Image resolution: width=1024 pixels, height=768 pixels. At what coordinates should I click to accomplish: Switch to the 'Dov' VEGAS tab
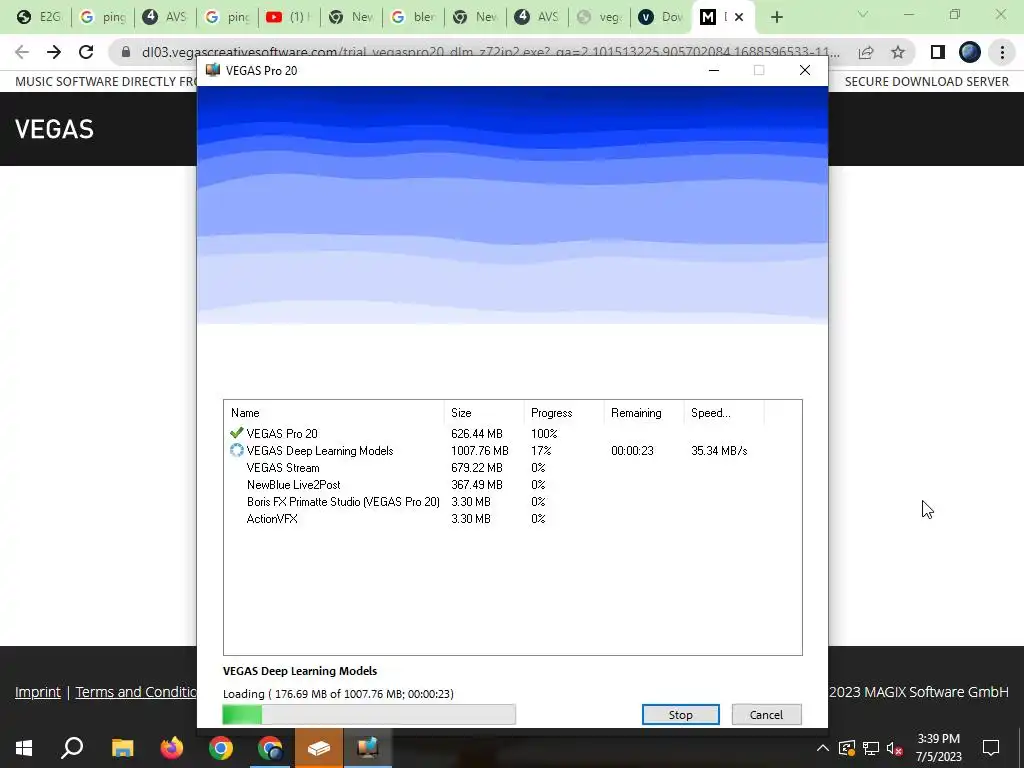coord(662,17)
